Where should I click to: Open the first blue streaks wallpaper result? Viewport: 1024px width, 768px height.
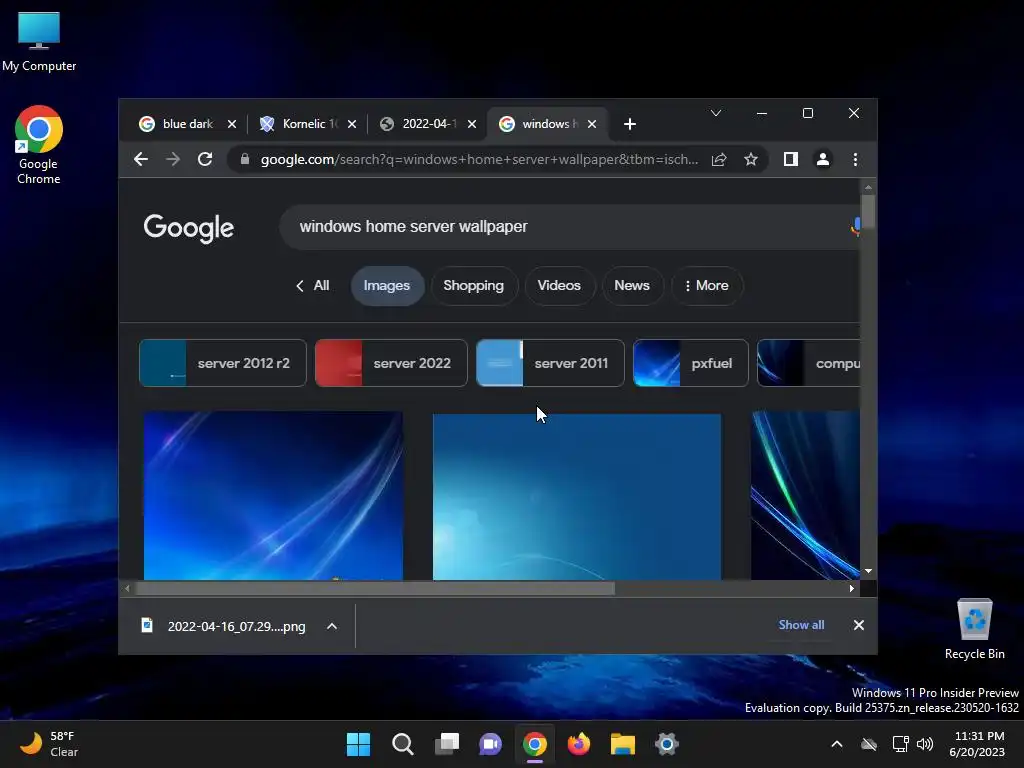tap(273, 496)
